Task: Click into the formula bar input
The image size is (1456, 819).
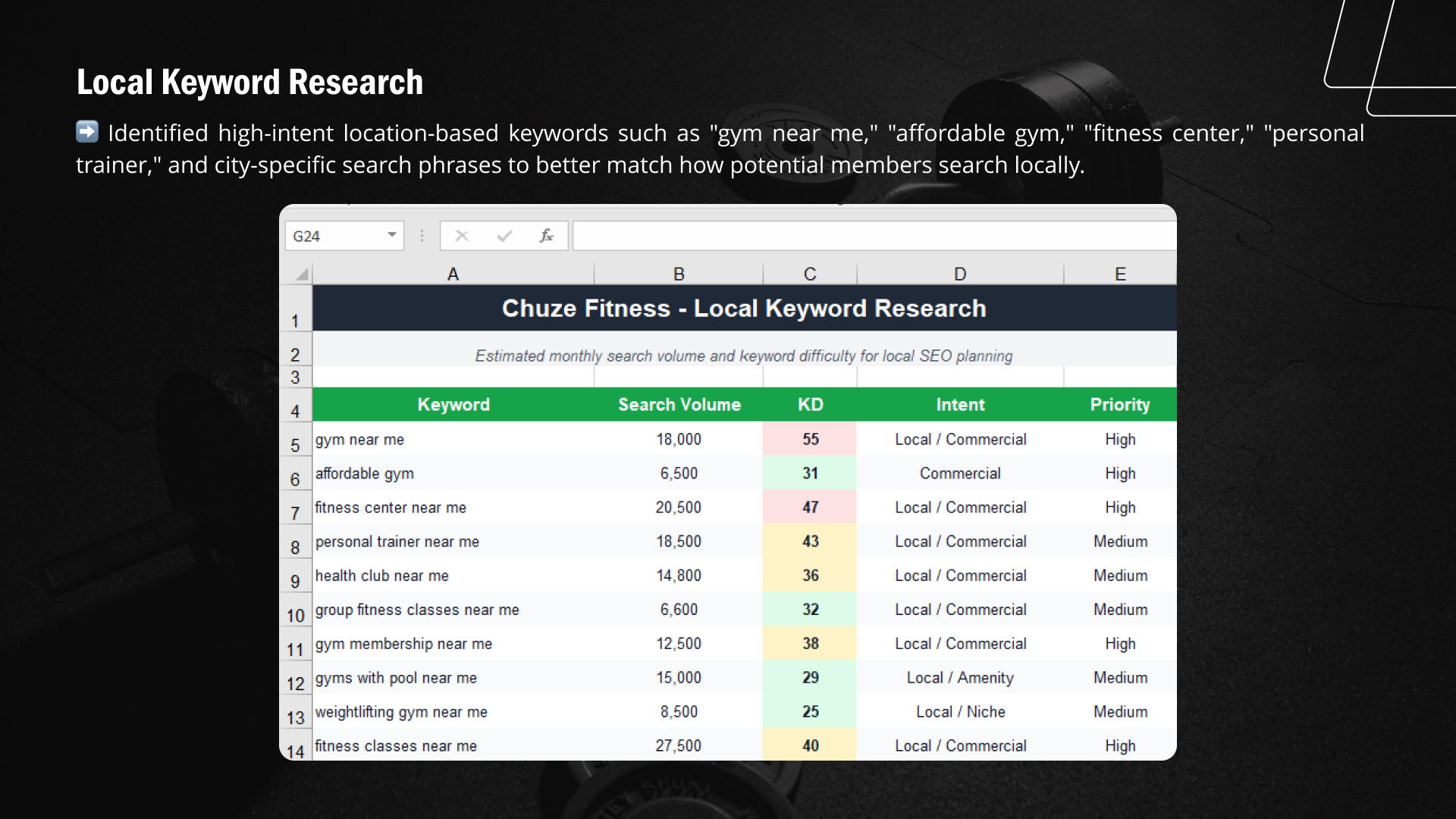Action: (x=874, y=236)
